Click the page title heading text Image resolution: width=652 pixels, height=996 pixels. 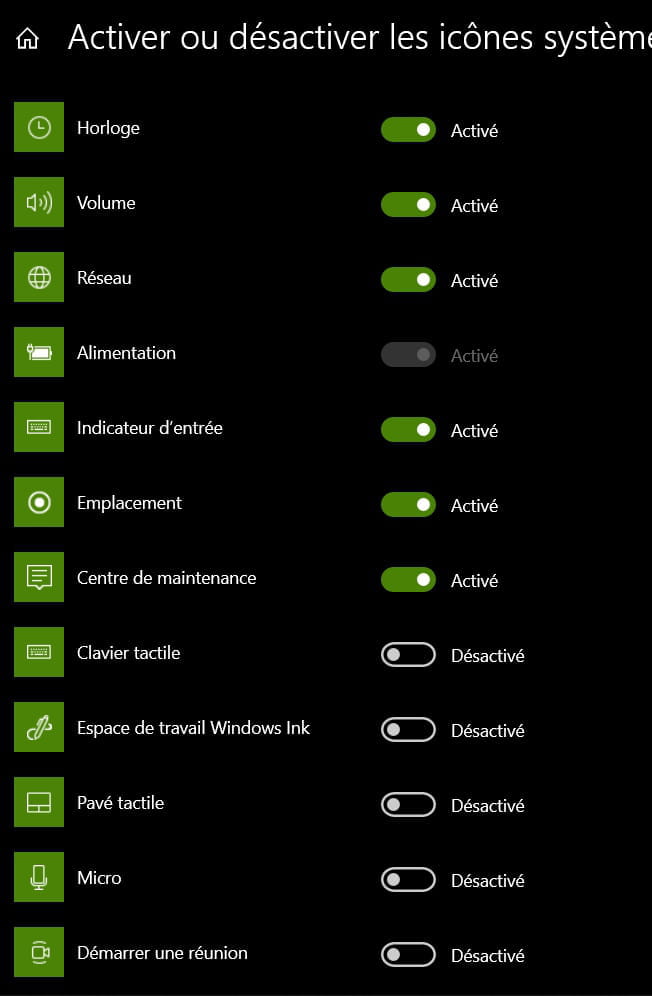click(360, 38)
